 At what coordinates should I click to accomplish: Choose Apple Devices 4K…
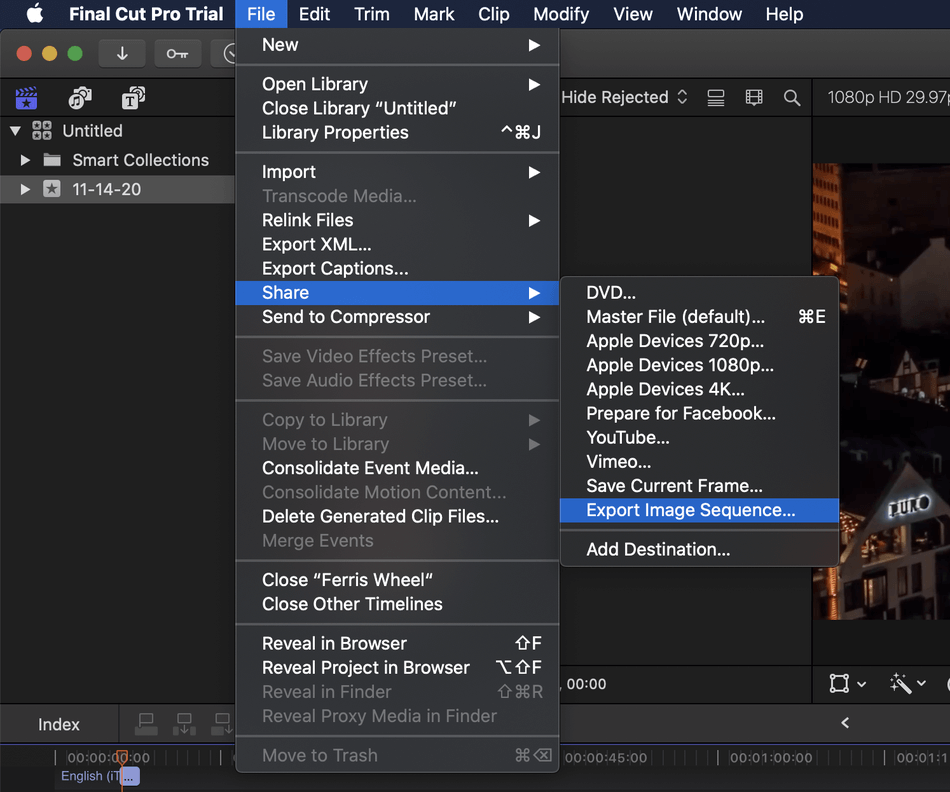point(700,389)
